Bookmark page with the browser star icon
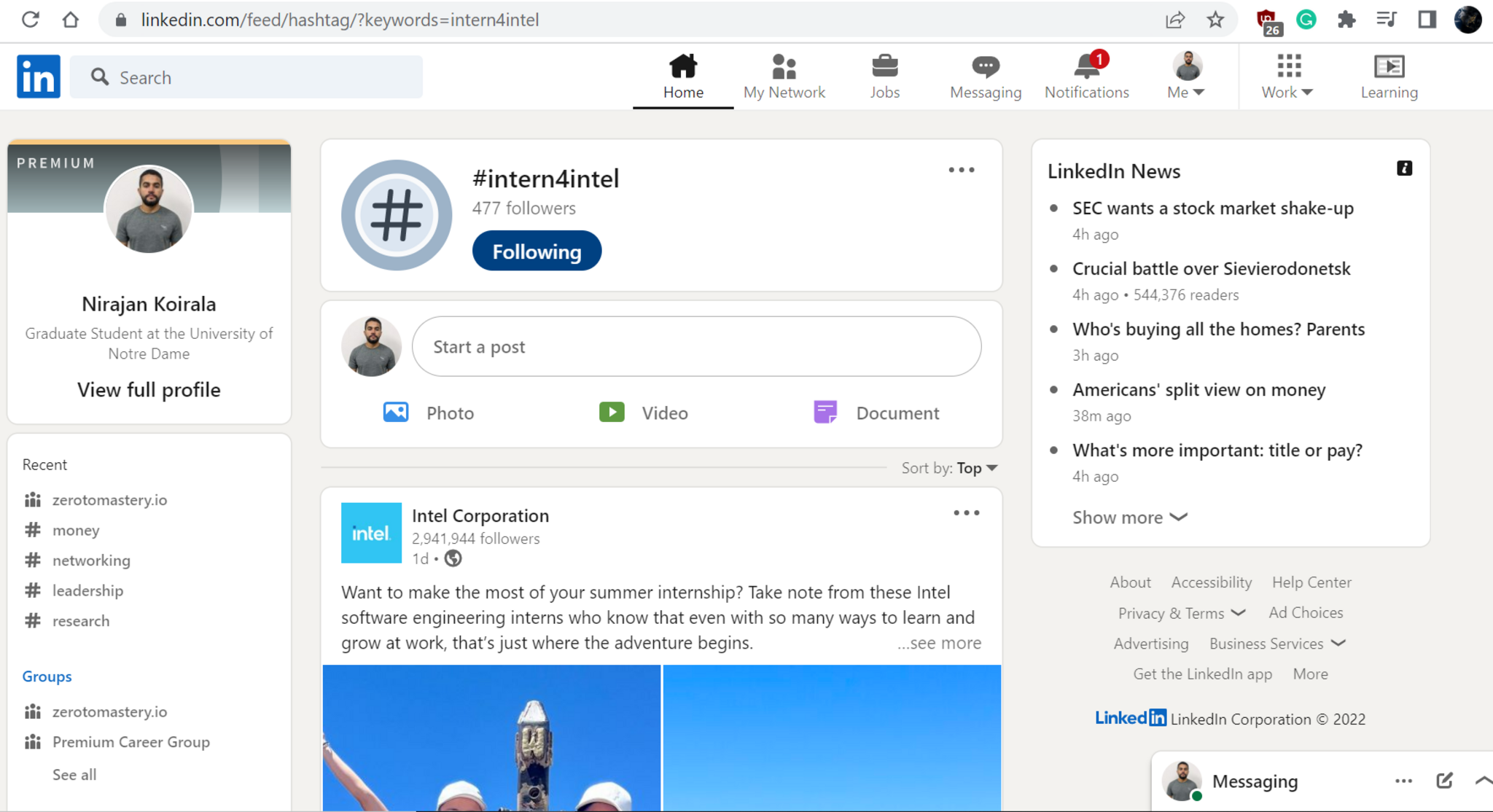The image size is (1493, 812). coord(1215,20)
